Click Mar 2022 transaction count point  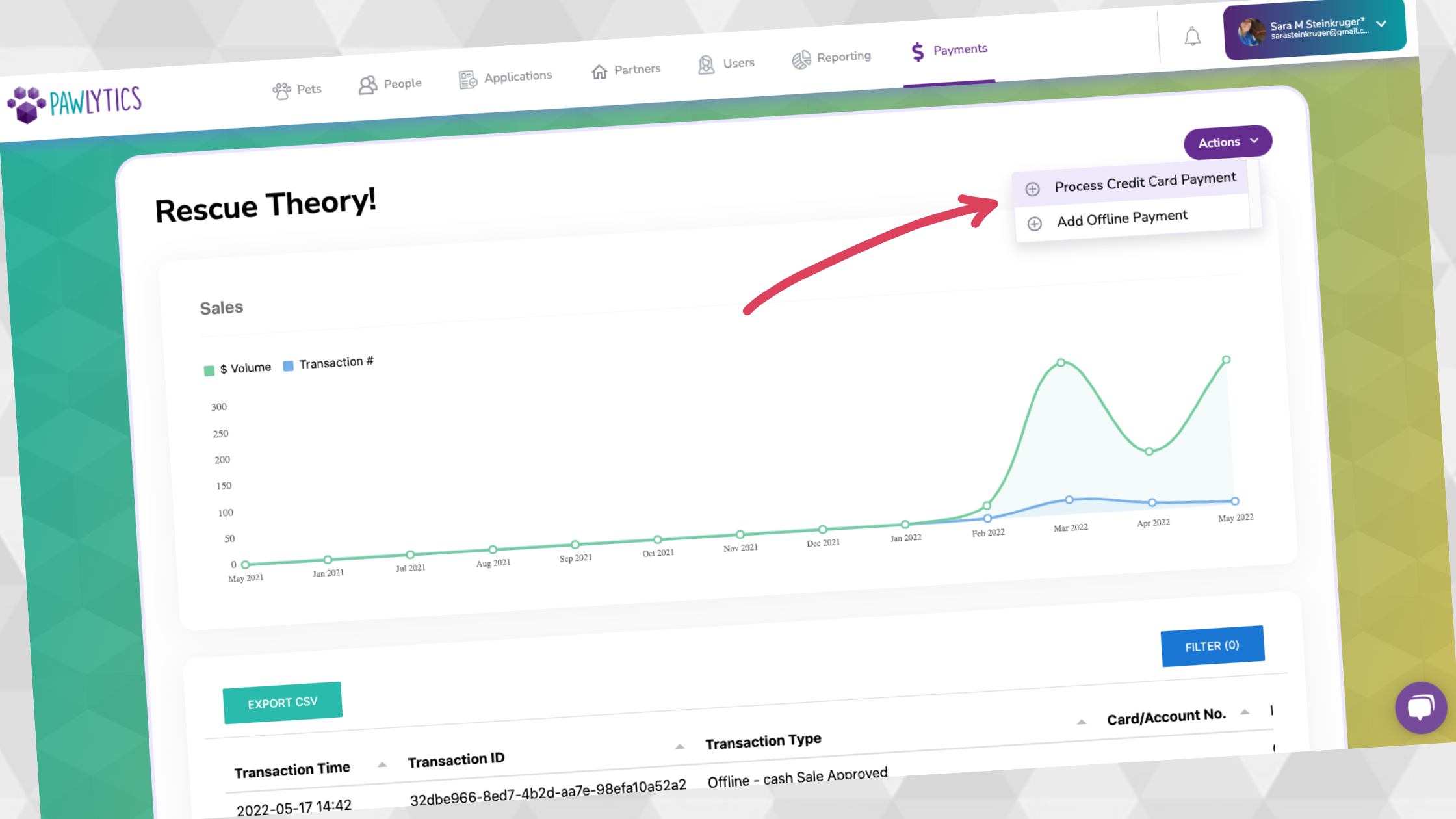[x=1069, y=500]
